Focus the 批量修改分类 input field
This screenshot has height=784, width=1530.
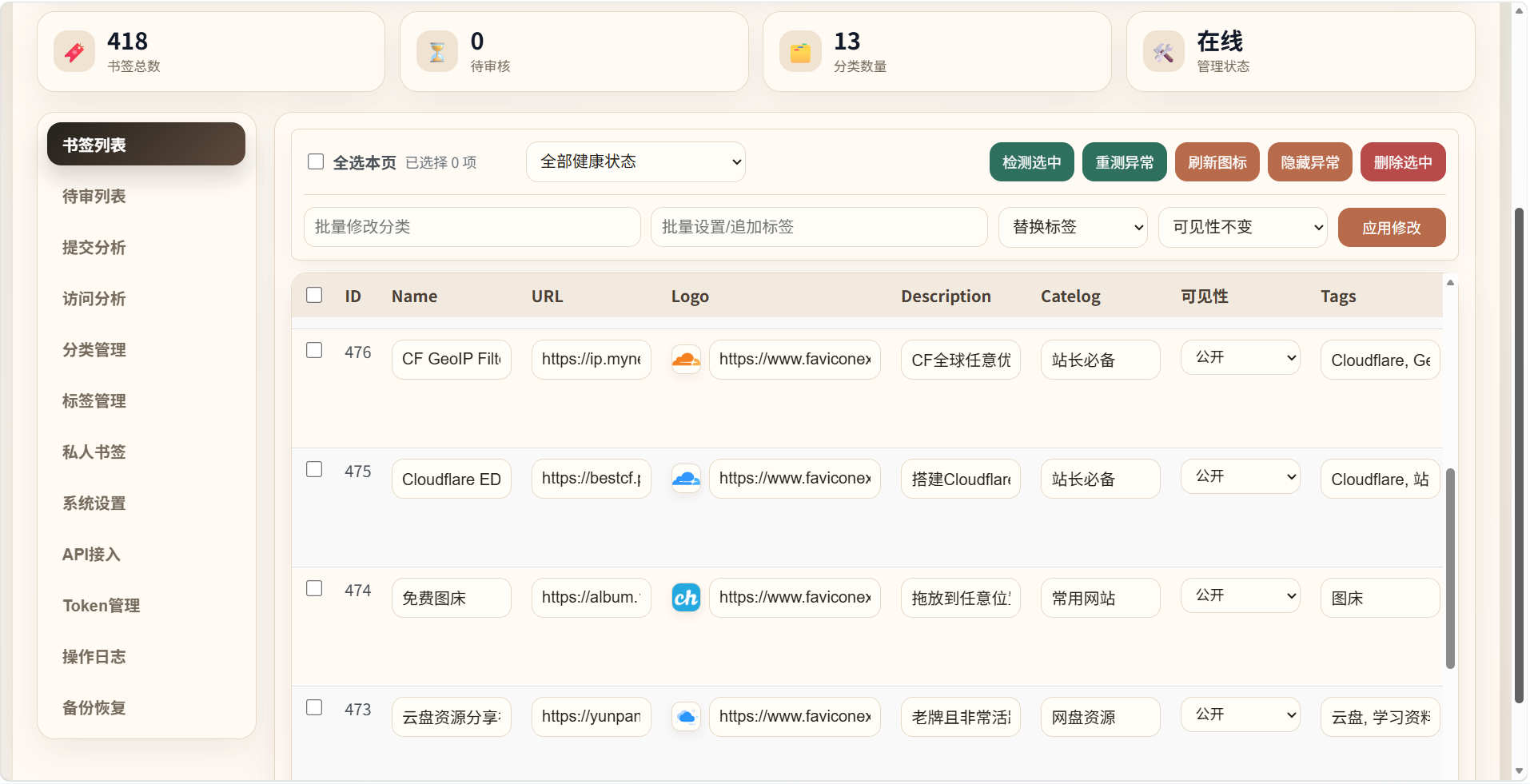pyautogui.click(x=472, y=227)
